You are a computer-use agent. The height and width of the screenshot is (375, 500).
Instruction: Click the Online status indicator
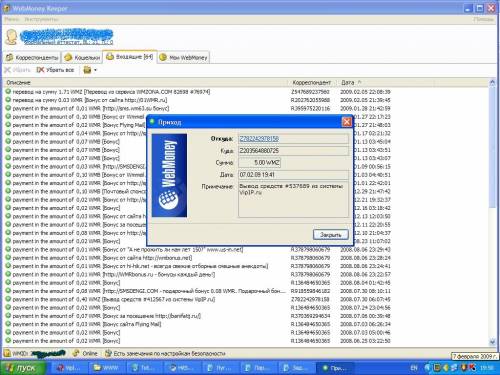(85, 353)
